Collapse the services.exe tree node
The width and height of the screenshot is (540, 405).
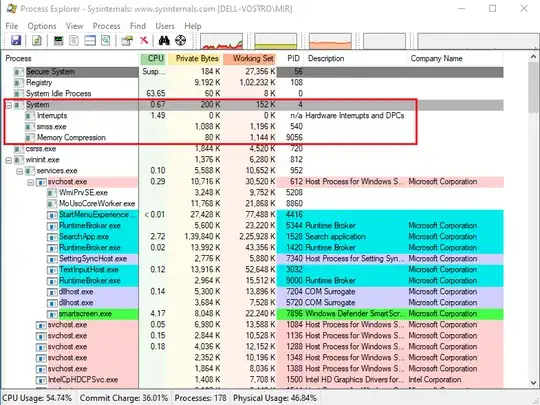click(x=20, y=171)
